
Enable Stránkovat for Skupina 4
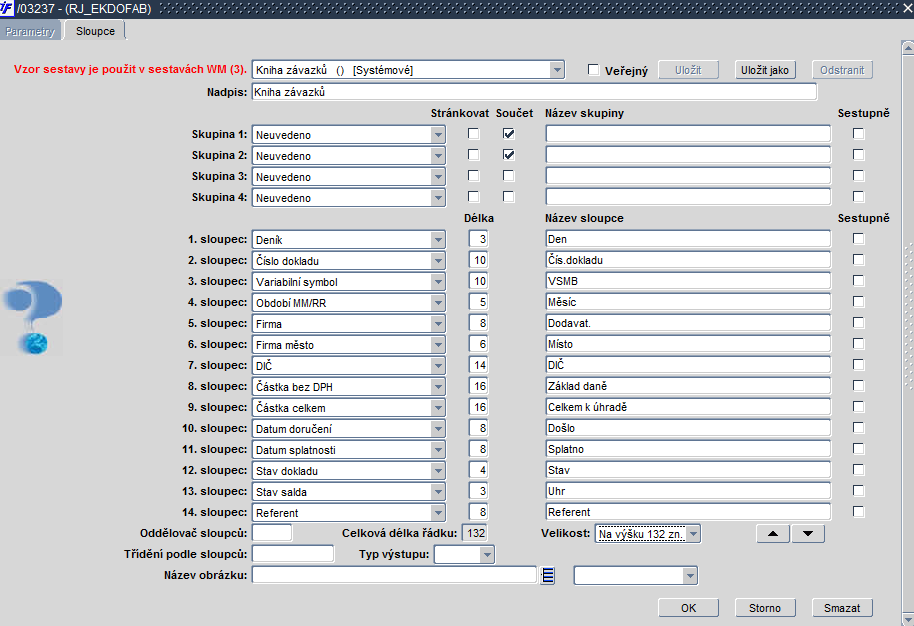pyautogui.click(x=474, y=197)
